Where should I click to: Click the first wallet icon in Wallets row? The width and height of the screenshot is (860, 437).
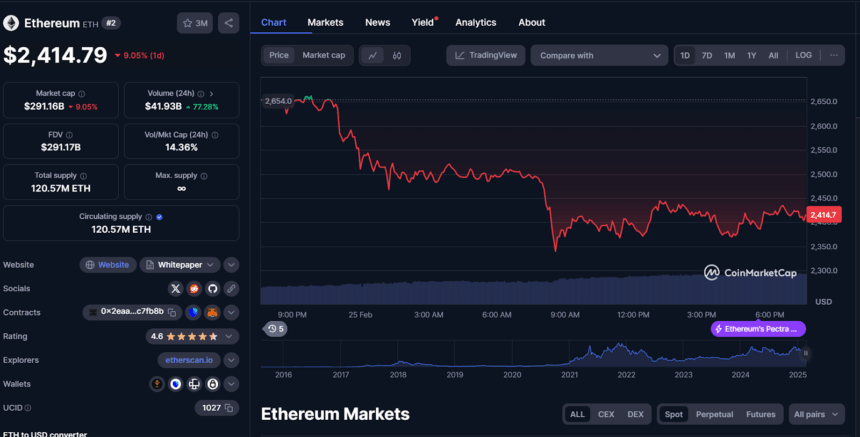[x=157, y=384]
